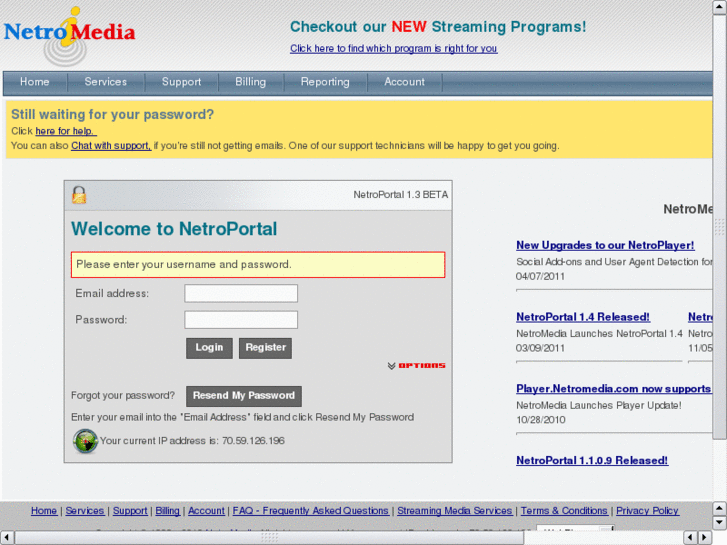Open Streaming Media Services footer link
This screenshot has height=545, width=727.
(x=454, y=511)
